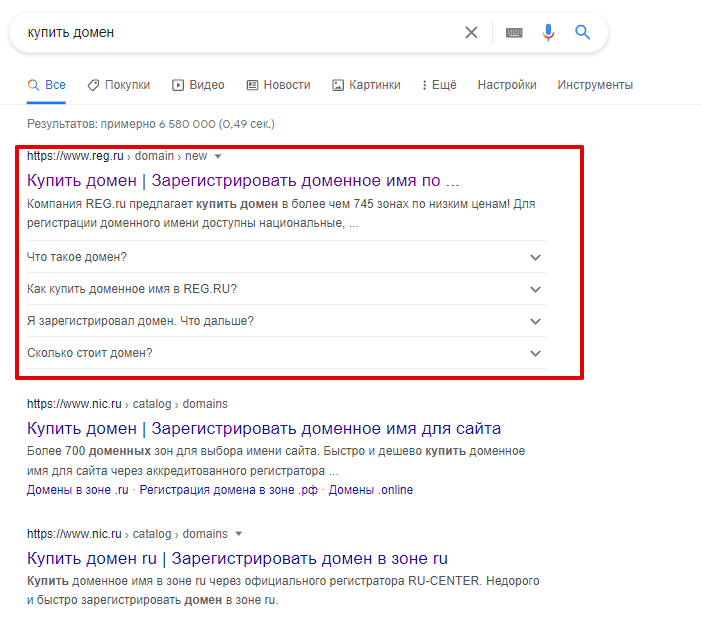Click the blue magnifier search button
Screen dimensions: 702x622
click(582, 32)
